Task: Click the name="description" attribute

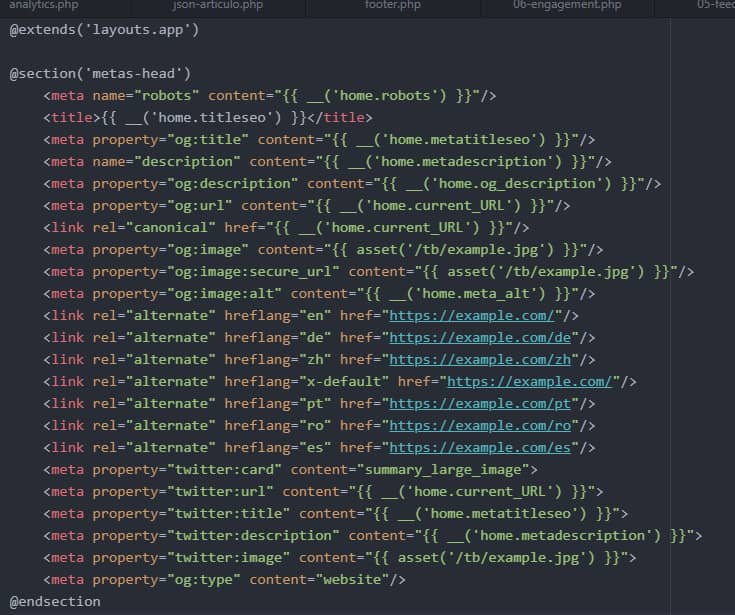Action: (166, 162)
